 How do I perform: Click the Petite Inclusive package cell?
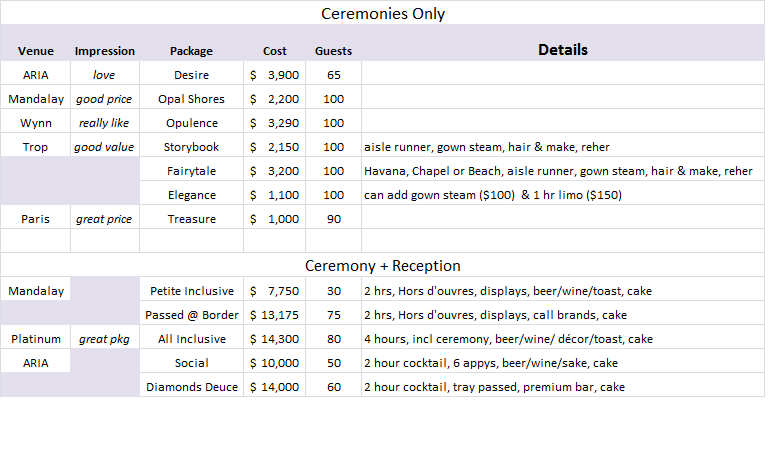pyautogui.click(x=192, y=291)
